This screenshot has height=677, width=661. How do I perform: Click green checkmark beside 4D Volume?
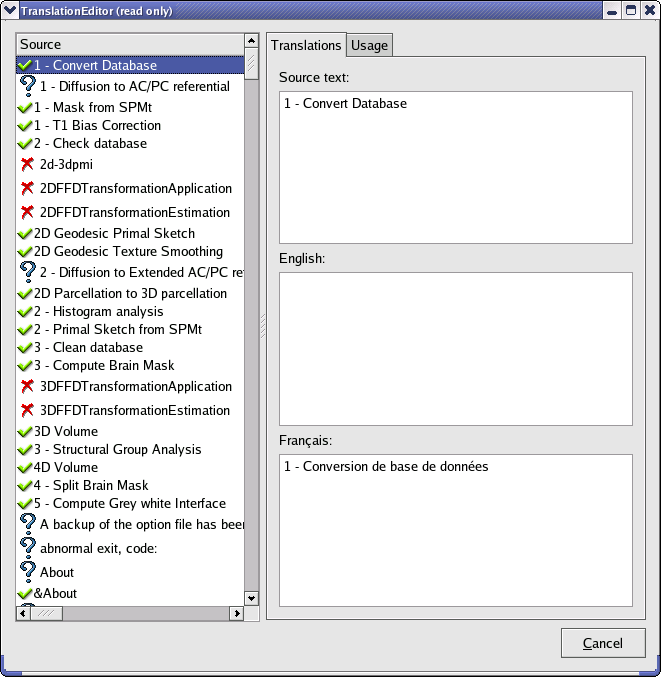coord(25,468)
